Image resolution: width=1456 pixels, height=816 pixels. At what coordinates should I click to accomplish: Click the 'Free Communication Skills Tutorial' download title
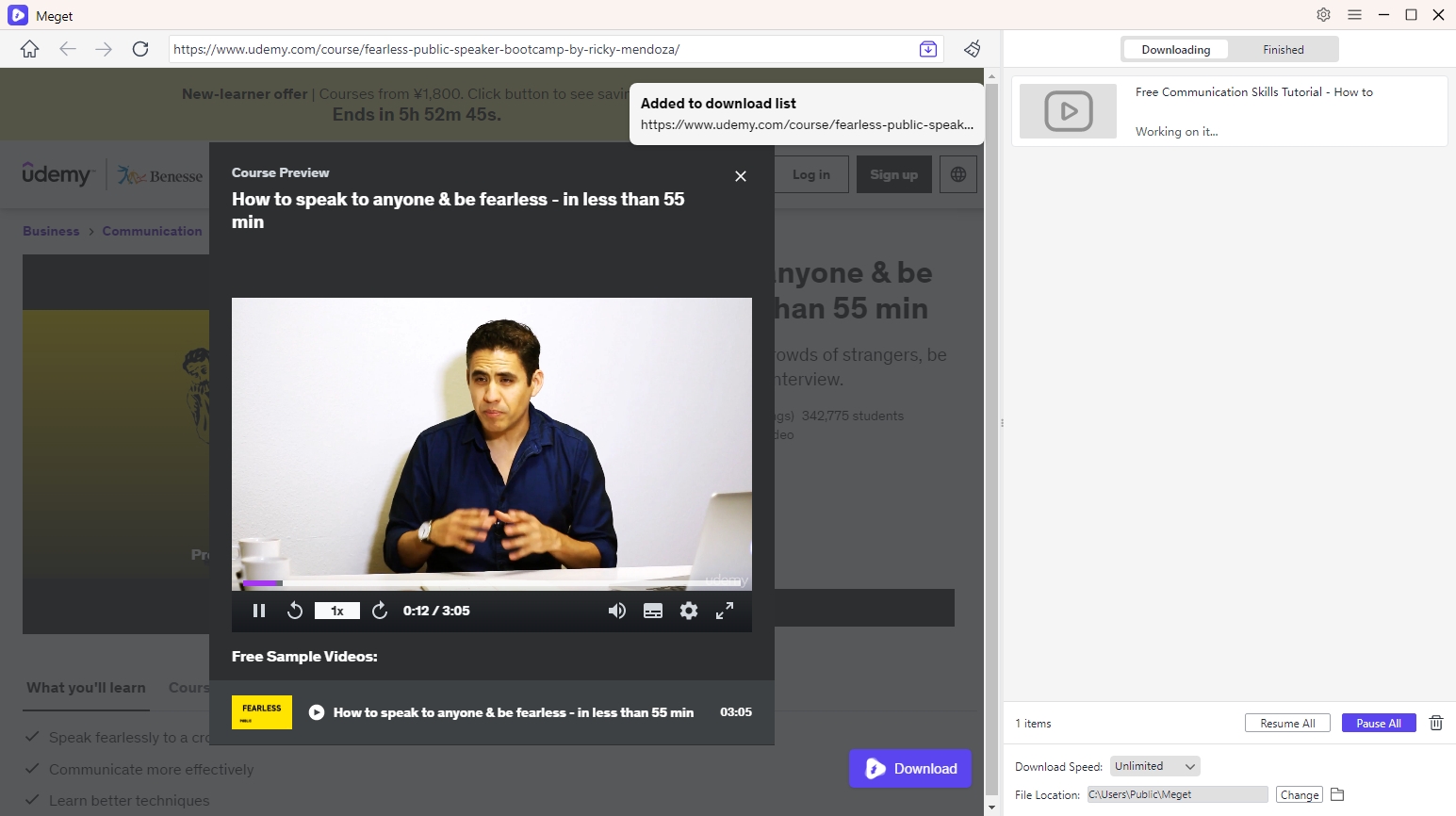(x=1253, y=92)
